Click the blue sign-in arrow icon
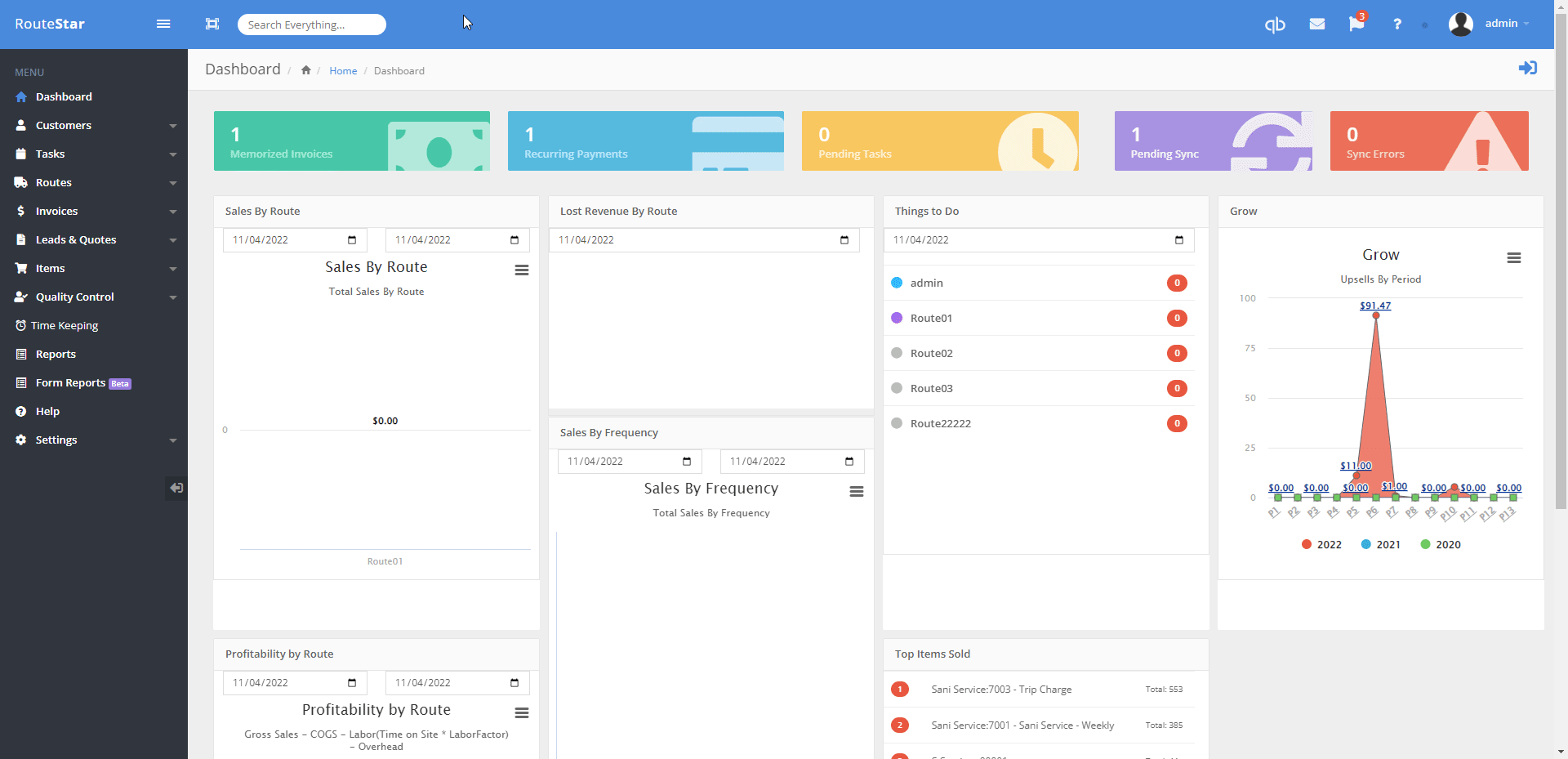The width and height of the screenshot is (1568, 759). 1527,68
